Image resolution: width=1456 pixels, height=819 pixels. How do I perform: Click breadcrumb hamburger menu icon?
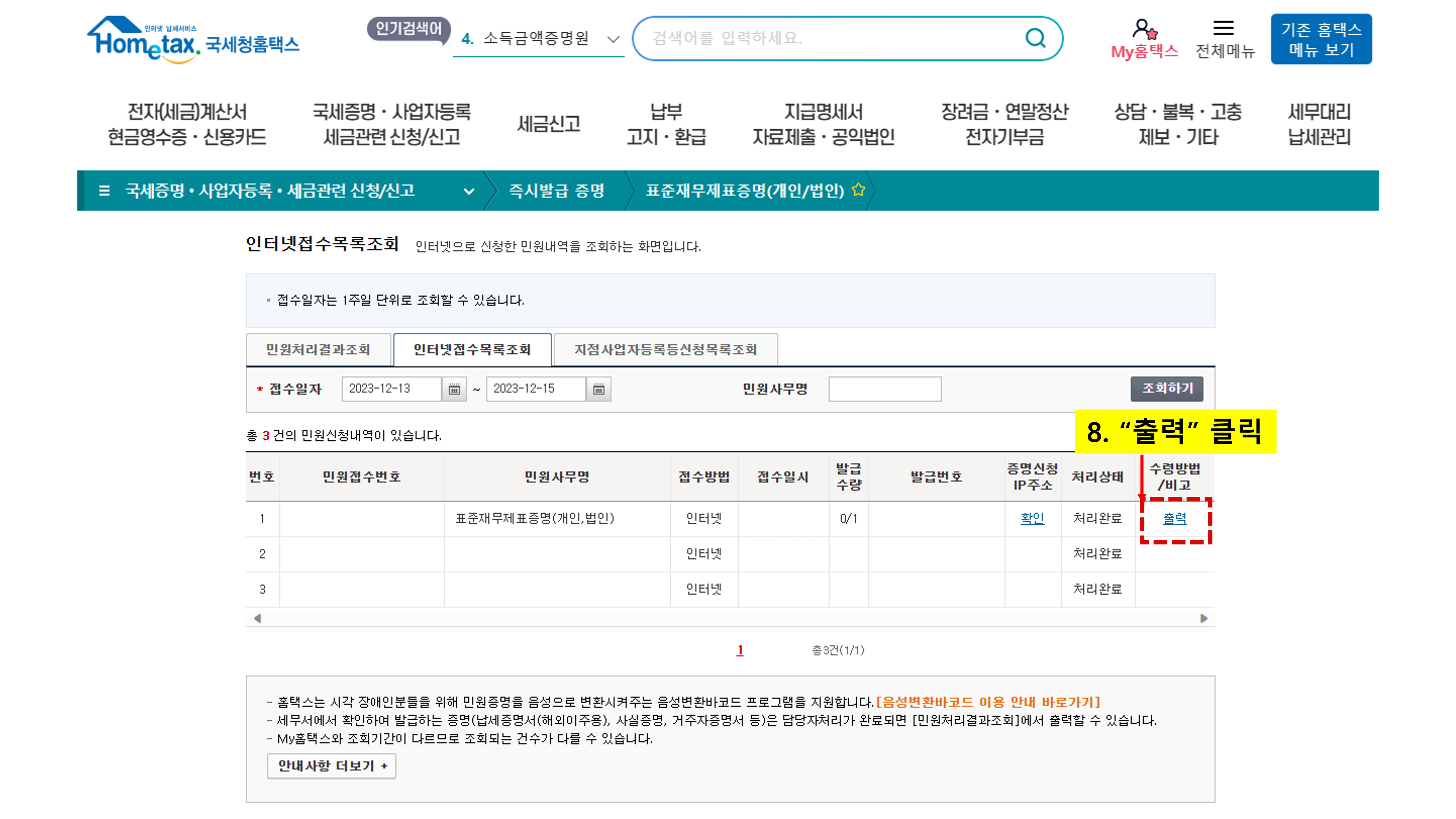click(104, 190)
